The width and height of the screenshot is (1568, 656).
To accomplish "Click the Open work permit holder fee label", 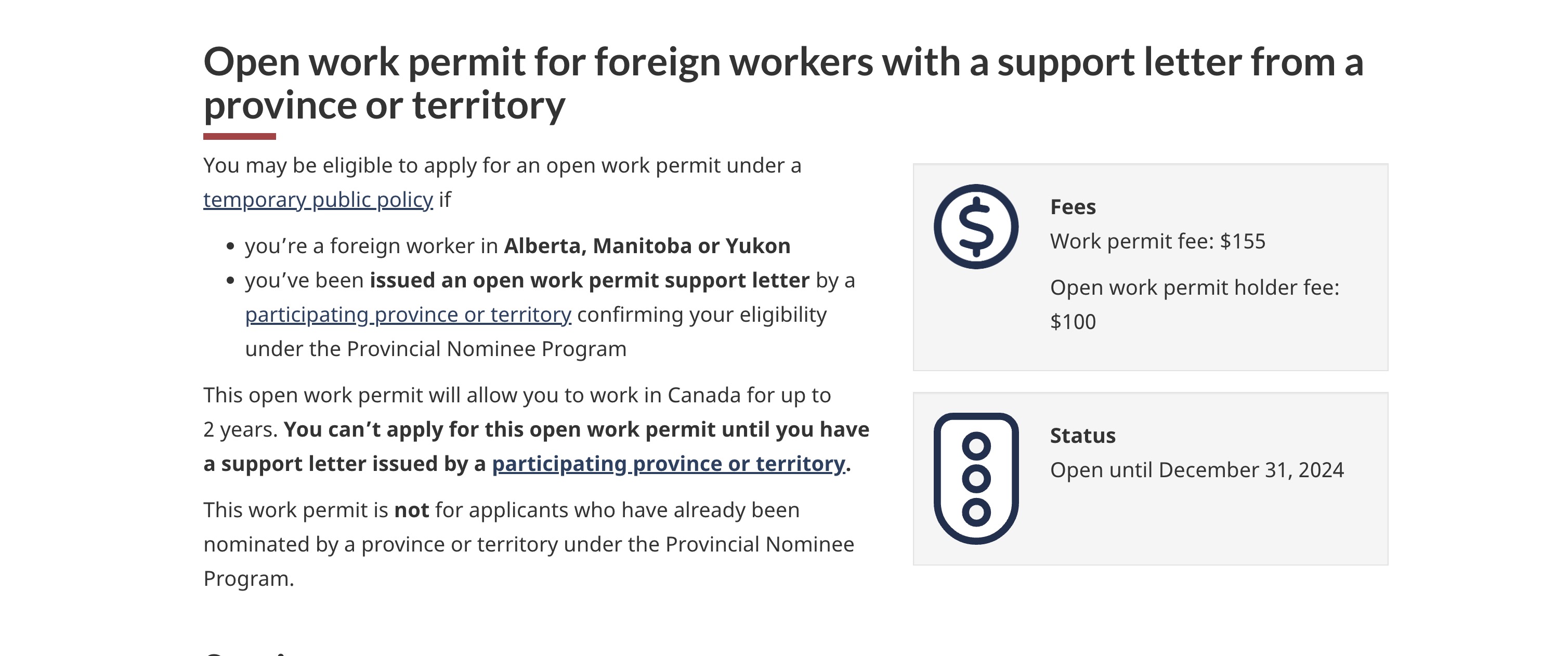I will coord(1194,288).
